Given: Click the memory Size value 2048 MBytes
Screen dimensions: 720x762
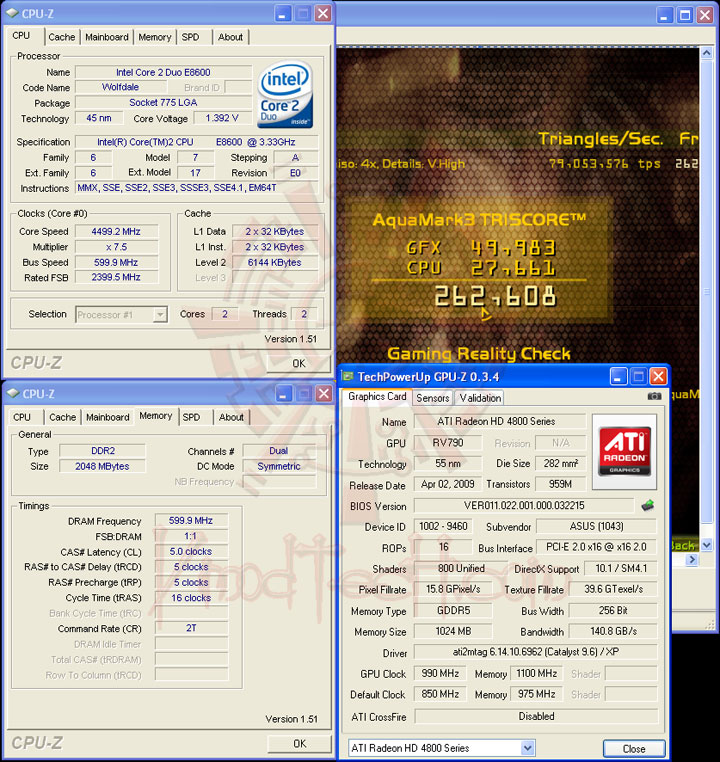Looking at the screenshot, I should click(102, 467).
